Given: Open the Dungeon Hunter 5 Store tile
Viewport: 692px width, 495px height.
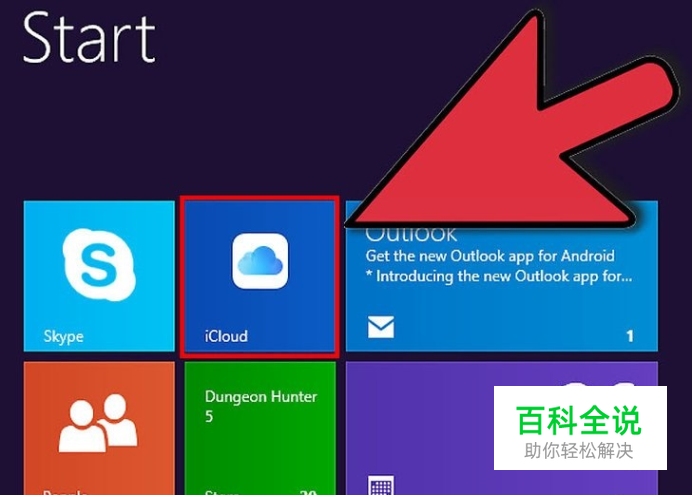Looking at the screenshot, I should (260, 428).
